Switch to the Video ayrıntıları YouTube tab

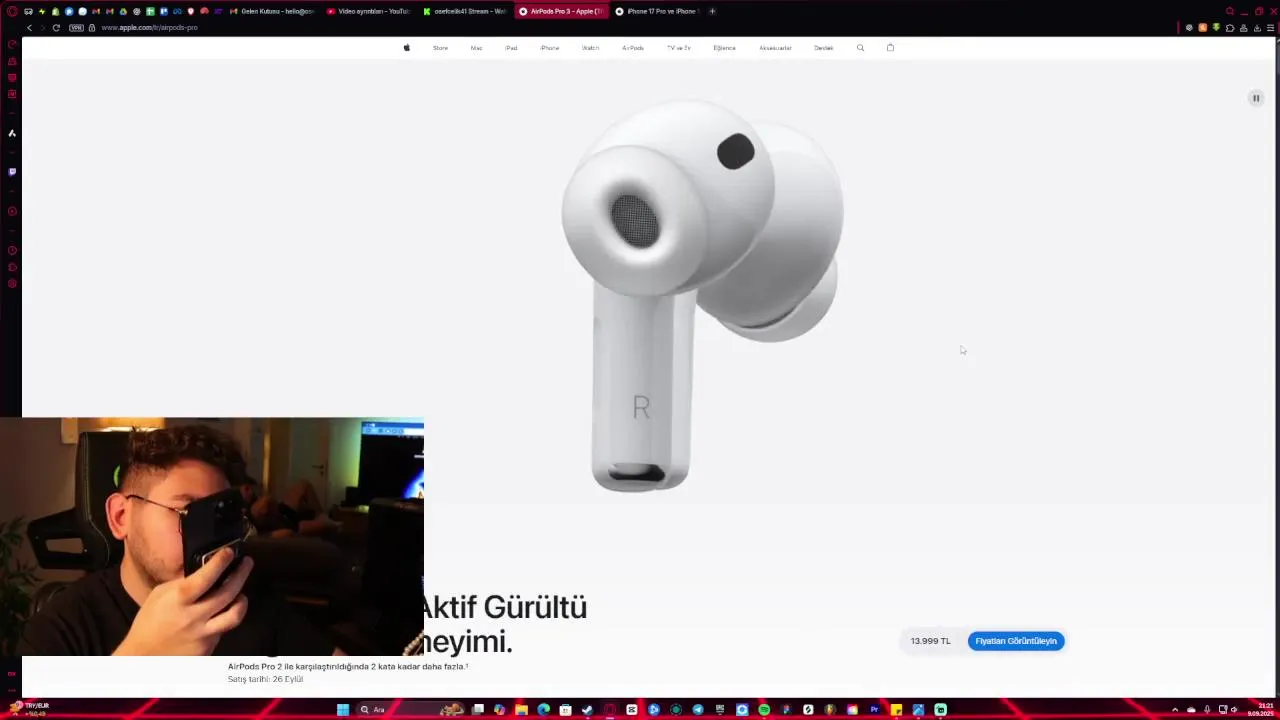(368, 11)
